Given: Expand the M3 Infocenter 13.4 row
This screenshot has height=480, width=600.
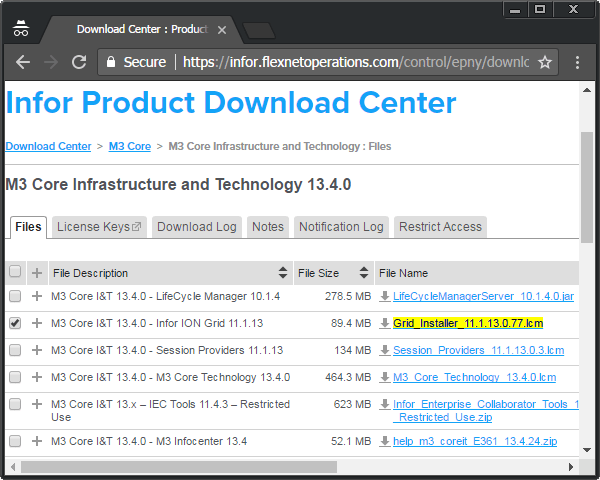Looking at the screenshot, I should coord(37,441).
